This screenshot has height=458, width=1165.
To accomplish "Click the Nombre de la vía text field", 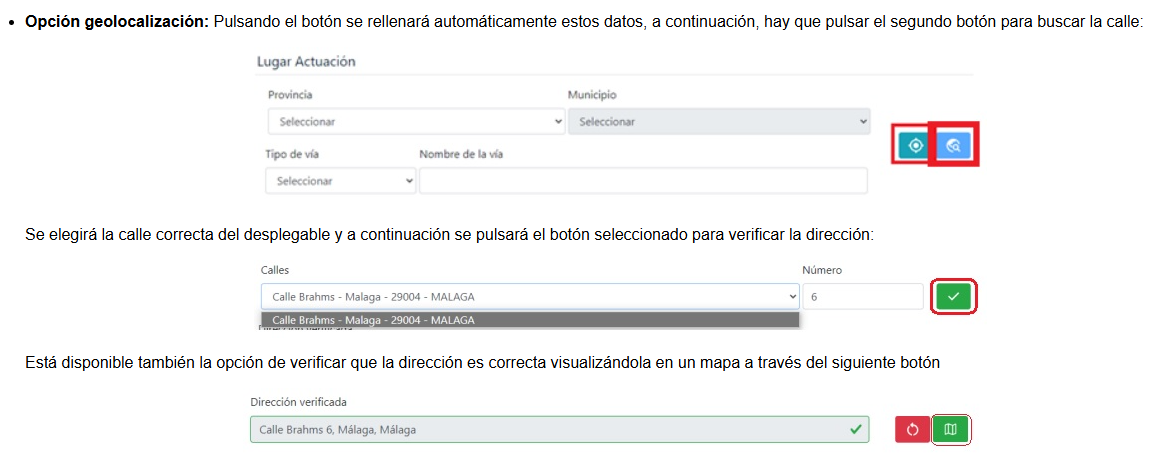I will pos(642,181).
